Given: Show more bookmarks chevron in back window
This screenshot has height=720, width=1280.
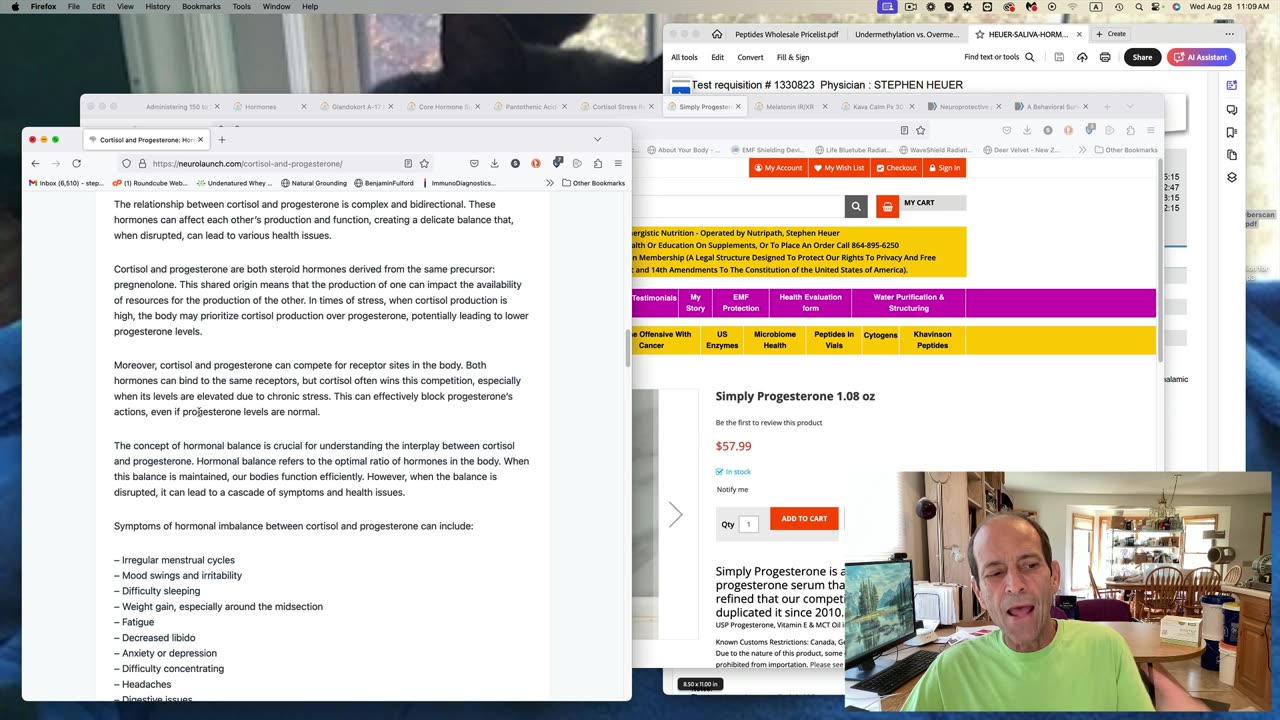Looking at the screenshot, I should (x=1083, y=150).
